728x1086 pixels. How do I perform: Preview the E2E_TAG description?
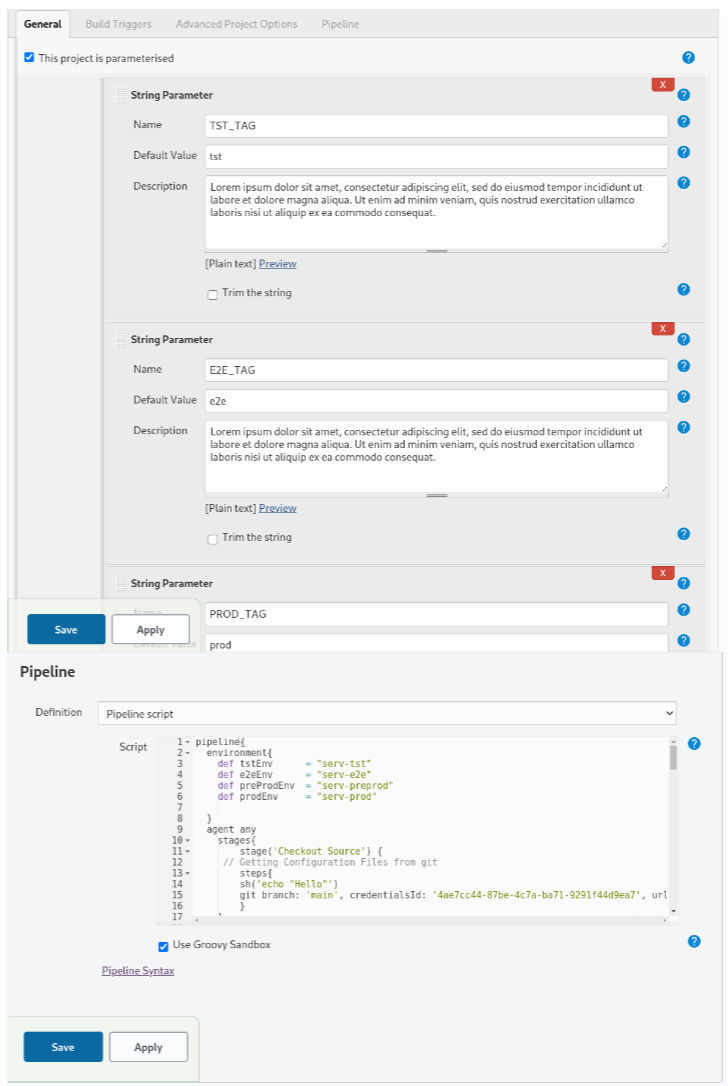point(278,508)
